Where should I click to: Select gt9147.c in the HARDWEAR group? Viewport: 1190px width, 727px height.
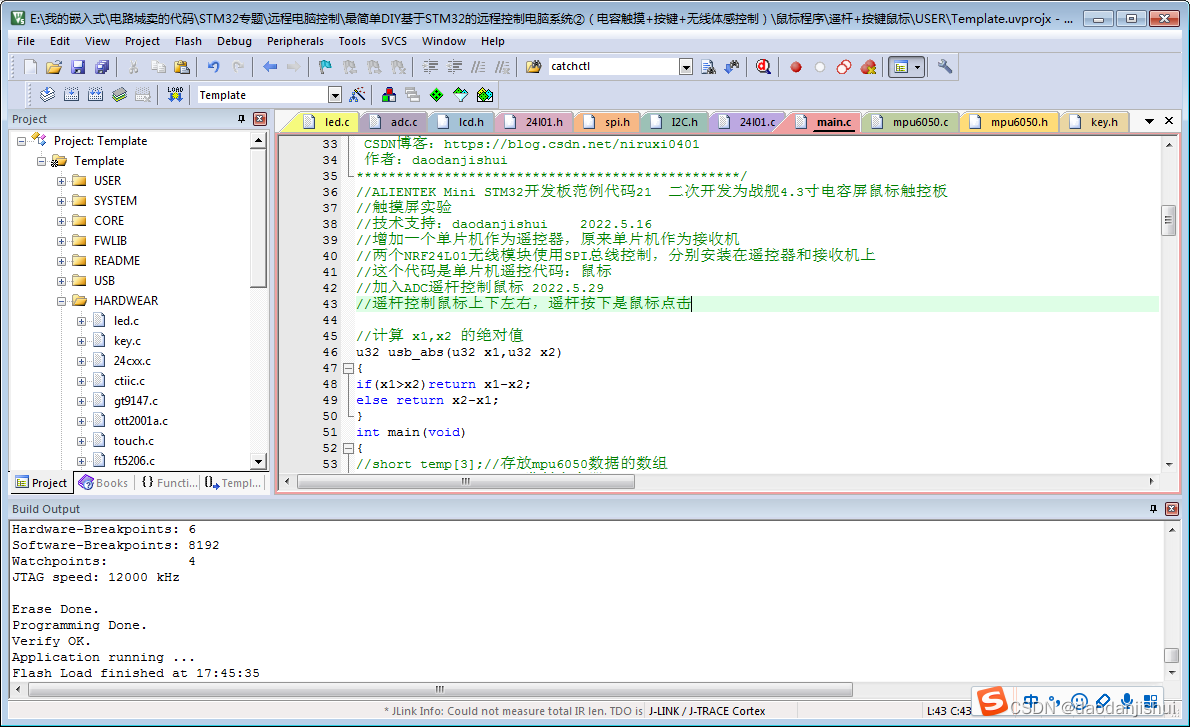tap(136, 401)
